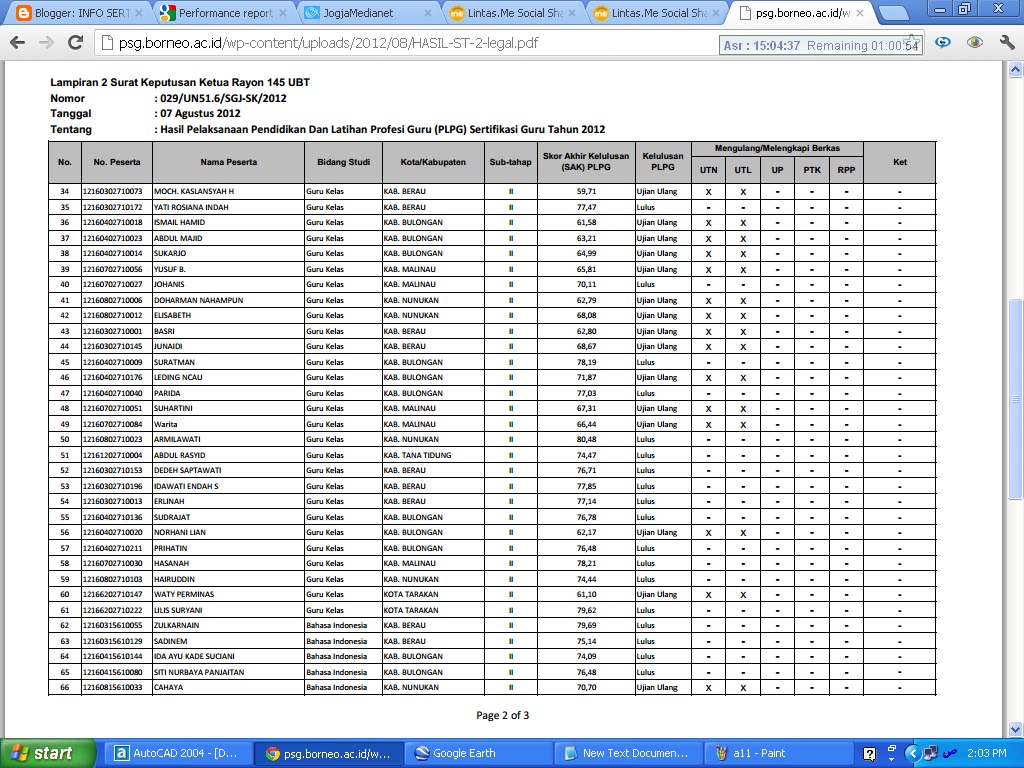
Task: Click the Asr prayer time countdown box
Action: [821, 45]
